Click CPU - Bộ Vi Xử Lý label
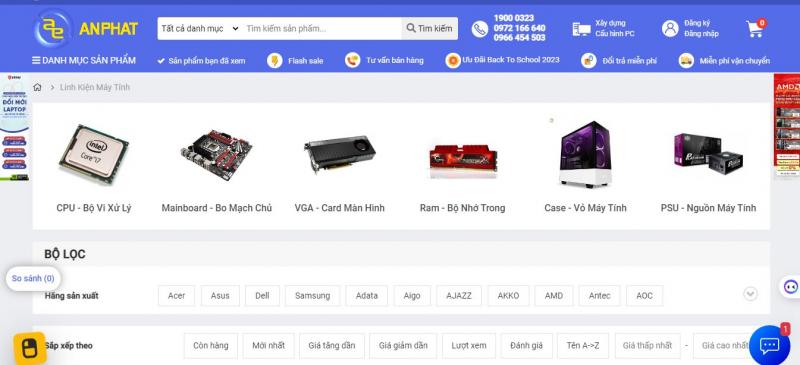The image size is (800, 365). pos(94,208)
